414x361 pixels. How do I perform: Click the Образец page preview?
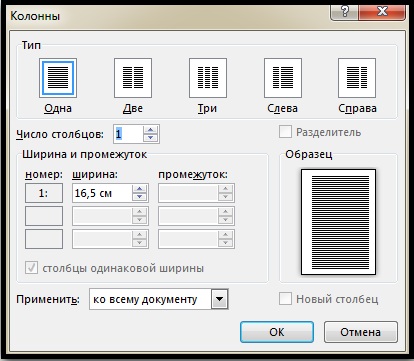pyautogui.click(x=338, y=222)
